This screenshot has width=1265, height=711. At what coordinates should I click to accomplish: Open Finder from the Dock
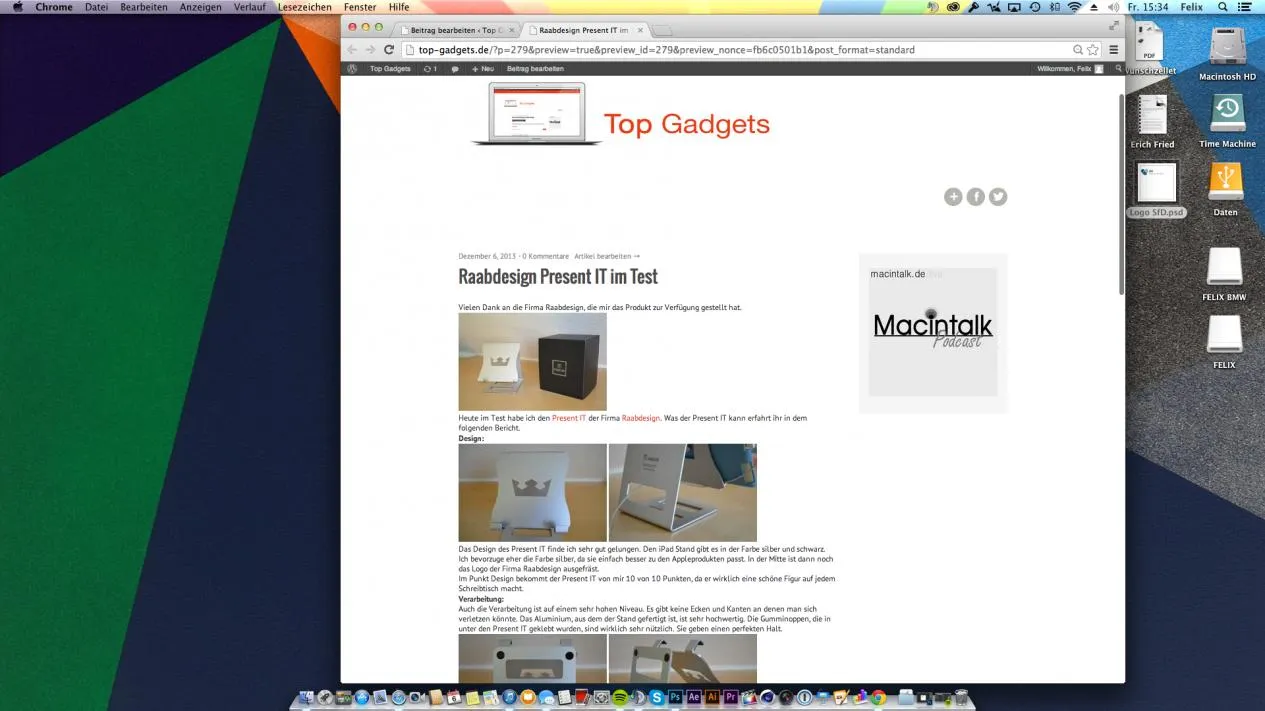[306, 698]
